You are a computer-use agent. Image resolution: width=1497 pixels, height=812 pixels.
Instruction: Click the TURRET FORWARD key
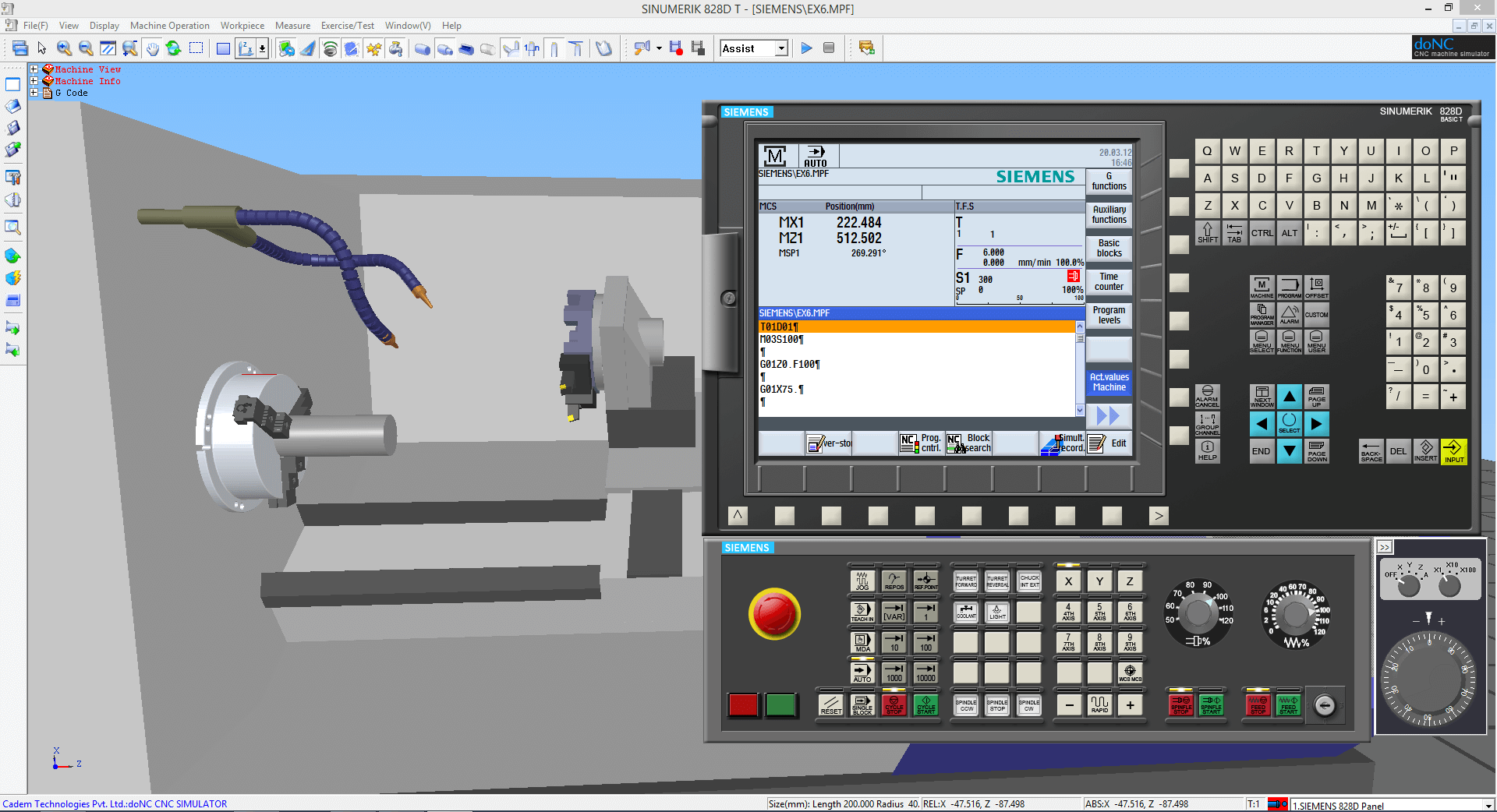point(966,581)
